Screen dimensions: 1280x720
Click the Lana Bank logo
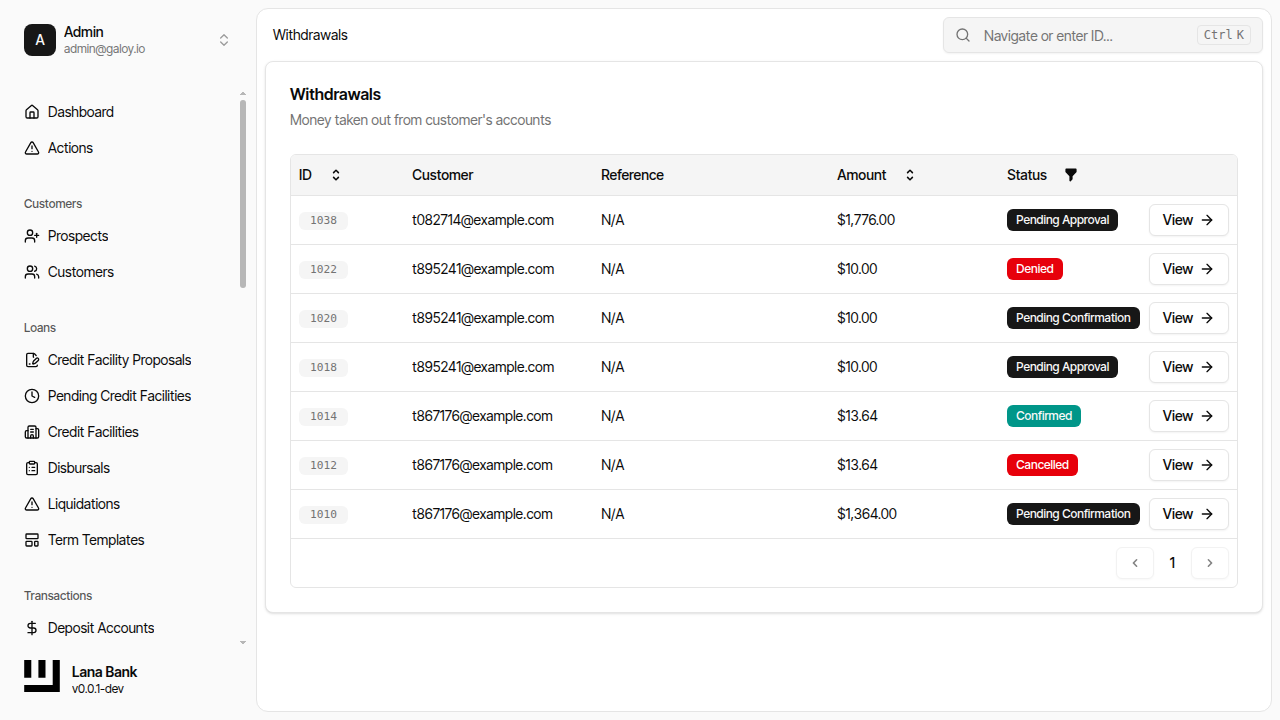[x=41, y=676]
